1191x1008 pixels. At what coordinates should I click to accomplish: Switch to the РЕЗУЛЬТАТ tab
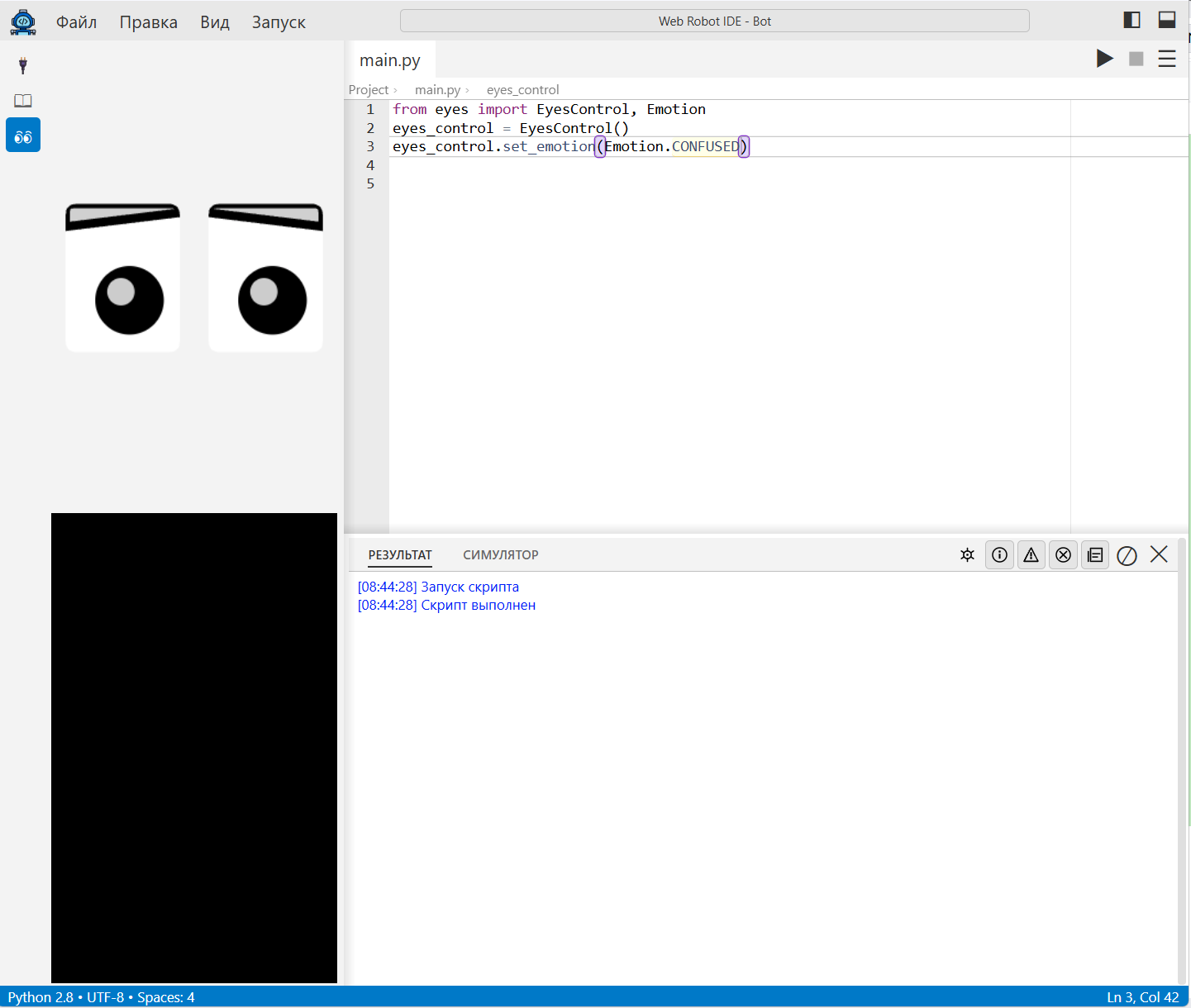coord(400,555)
